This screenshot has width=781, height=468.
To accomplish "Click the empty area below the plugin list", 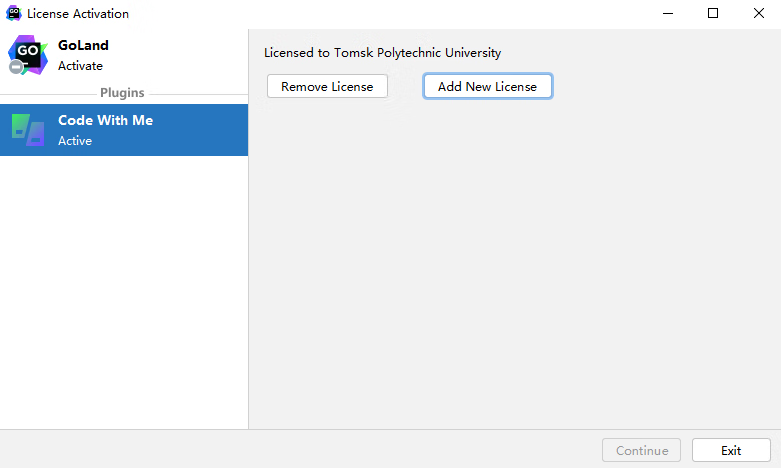I will [x=124, y=290].
